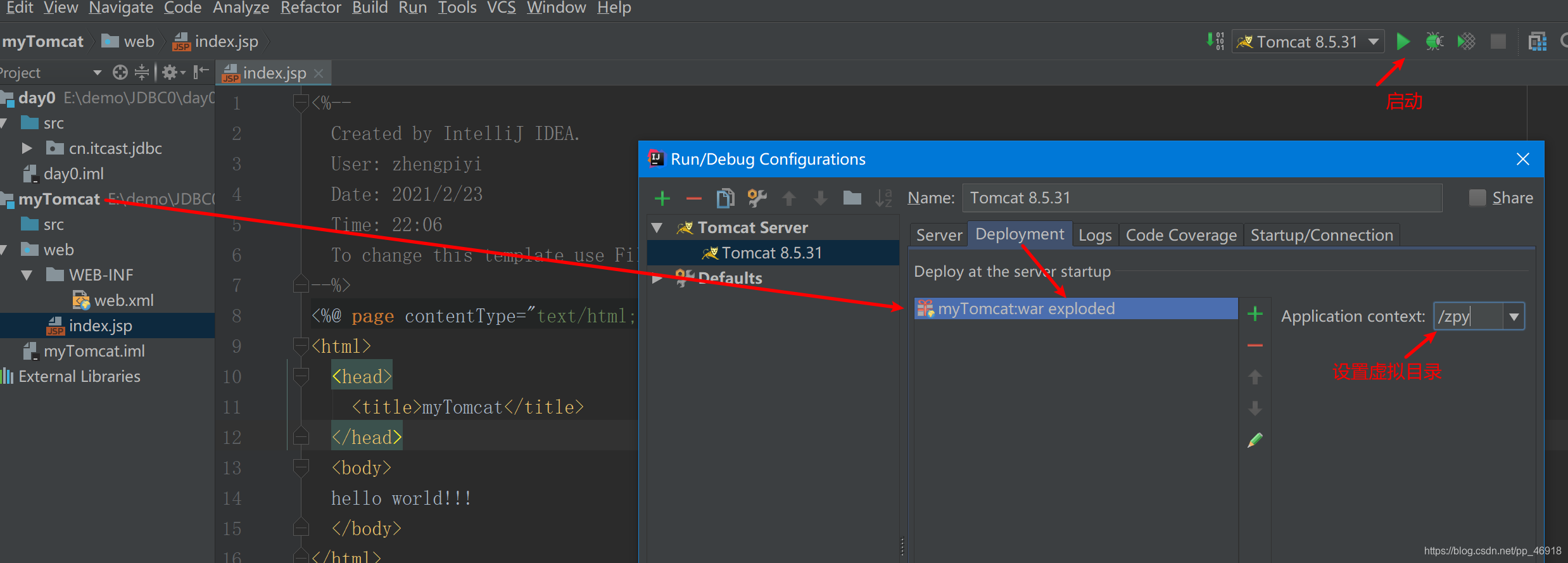Click the myTomcat breadcrumb in navigation bar
This screenshot has width=1568, height=563.
point(43,42)
